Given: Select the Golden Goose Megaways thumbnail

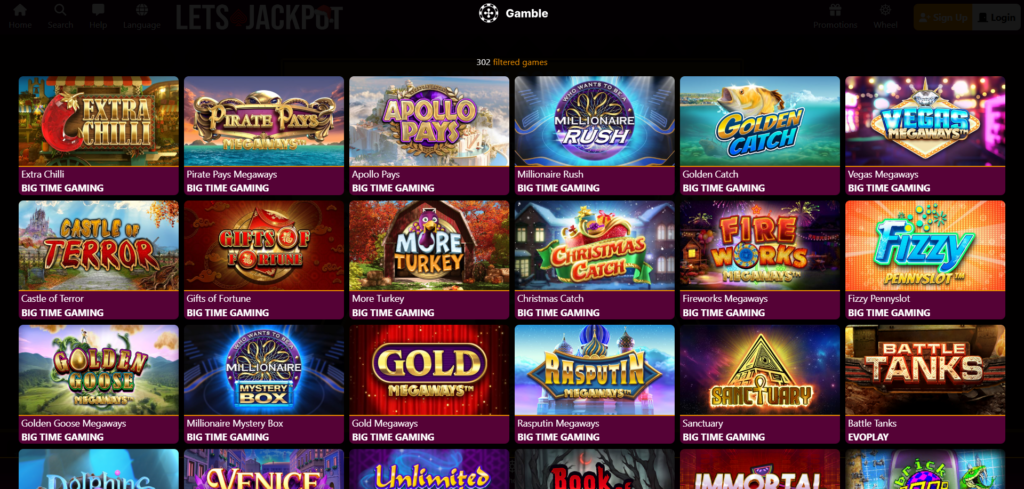Looking at the screenshot, I should (99, 370).
